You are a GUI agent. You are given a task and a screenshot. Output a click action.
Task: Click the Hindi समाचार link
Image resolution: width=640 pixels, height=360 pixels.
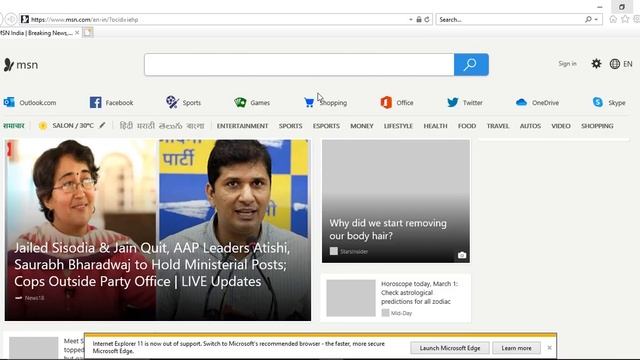(x=13, y=126)
